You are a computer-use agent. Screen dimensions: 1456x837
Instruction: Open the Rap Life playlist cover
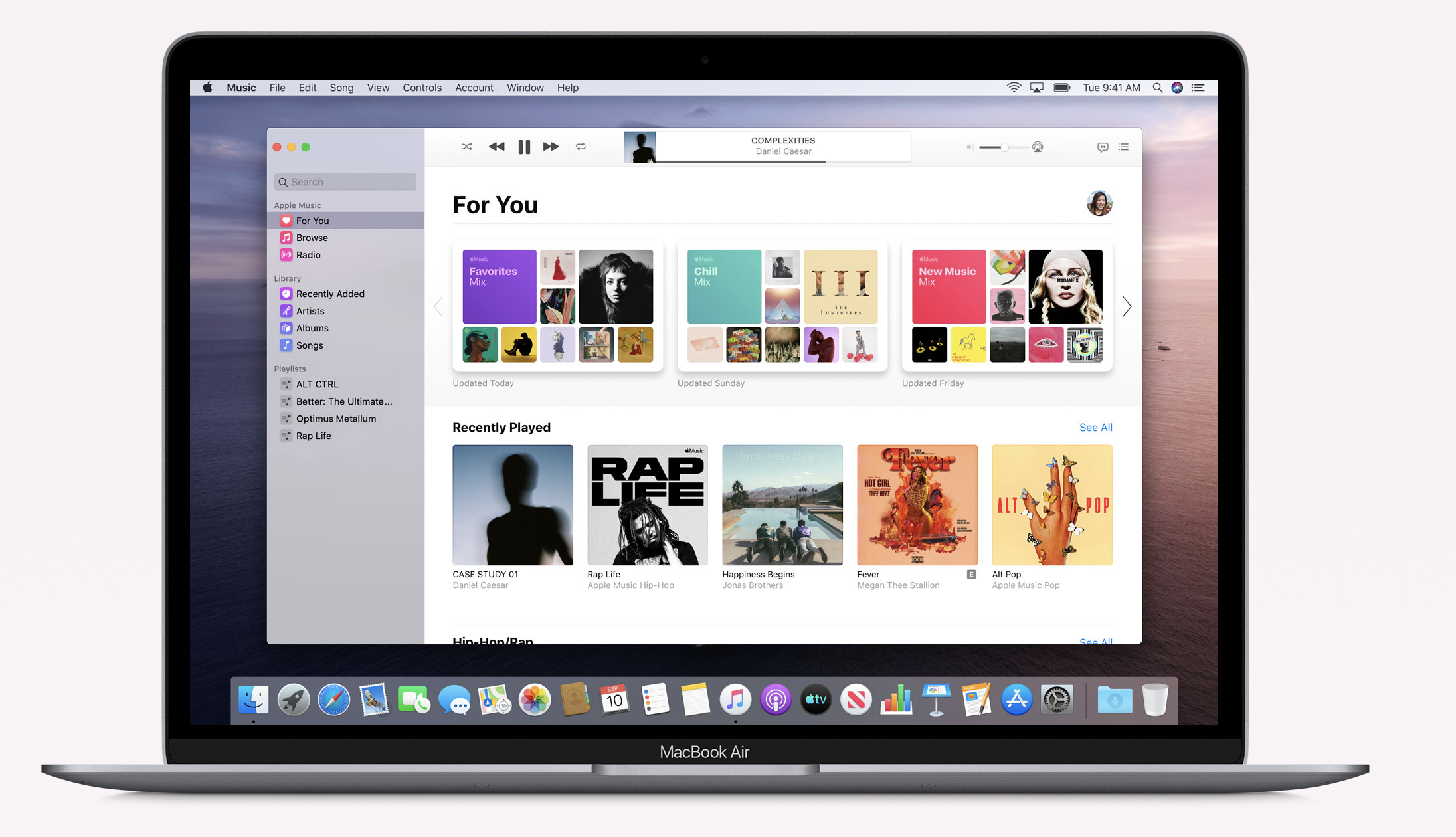[648, 505]
